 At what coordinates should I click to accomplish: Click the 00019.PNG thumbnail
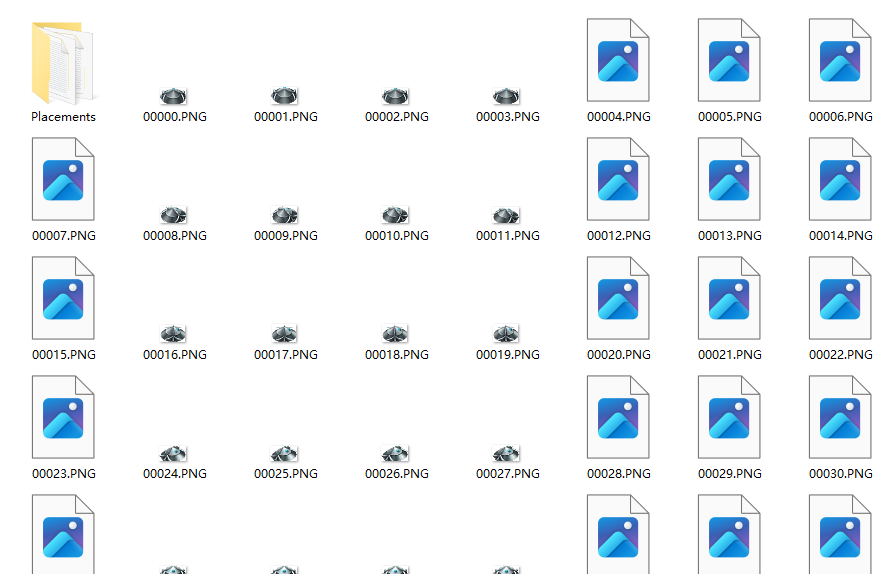pyautogui.click(x=507, y=334)
